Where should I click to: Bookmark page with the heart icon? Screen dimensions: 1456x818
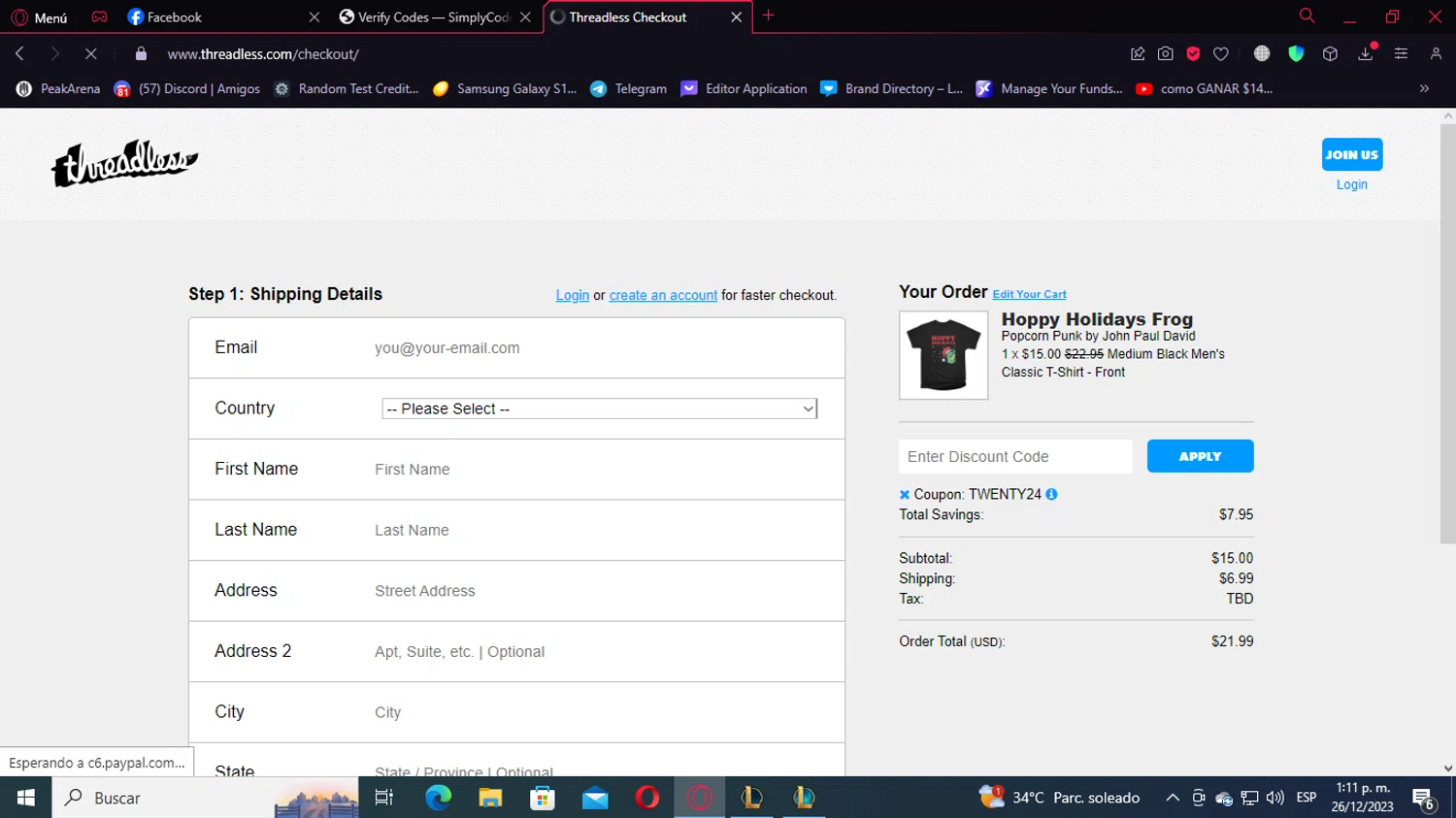click(x=1221, y=53)
